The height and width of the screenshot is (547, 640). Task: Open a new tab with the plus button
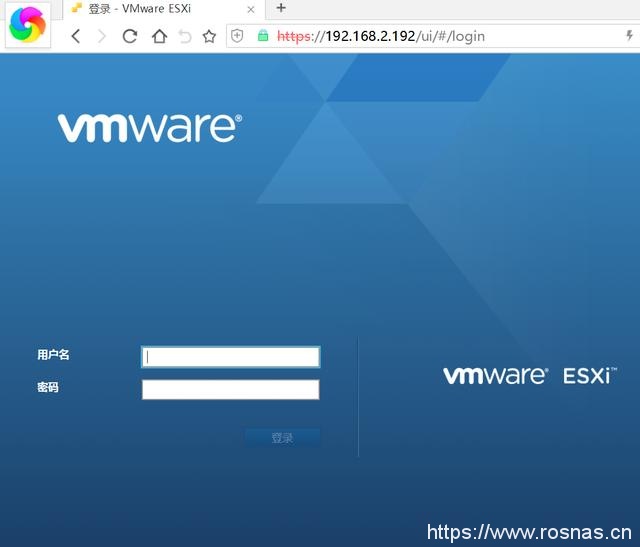tap(281, 8)
